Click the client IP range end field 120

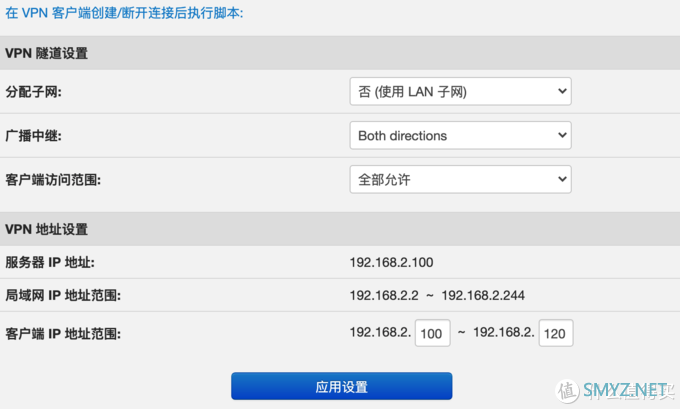click(556, 333)
